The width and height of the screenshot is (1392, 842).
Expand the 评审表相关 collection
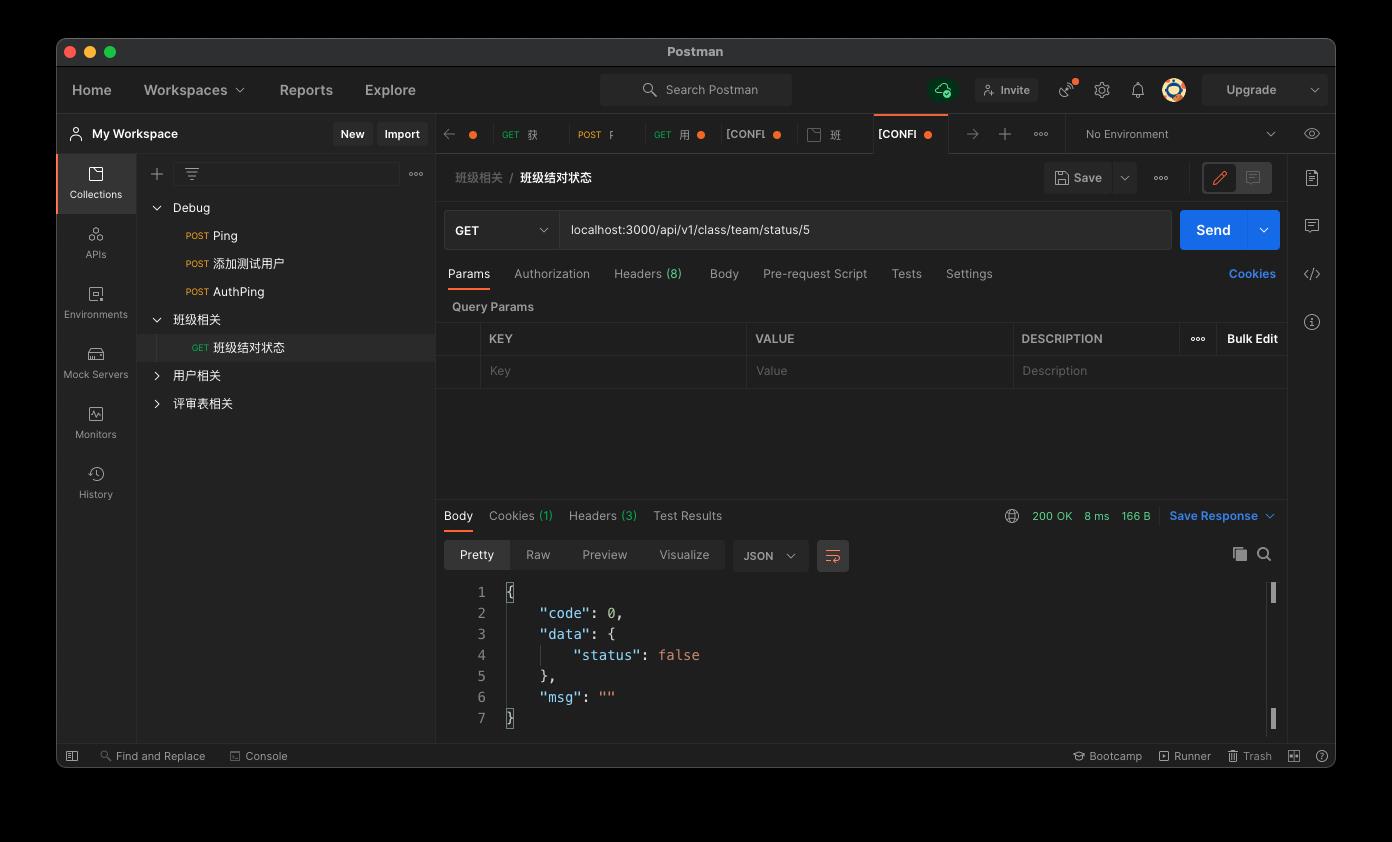tap(157, 404)
